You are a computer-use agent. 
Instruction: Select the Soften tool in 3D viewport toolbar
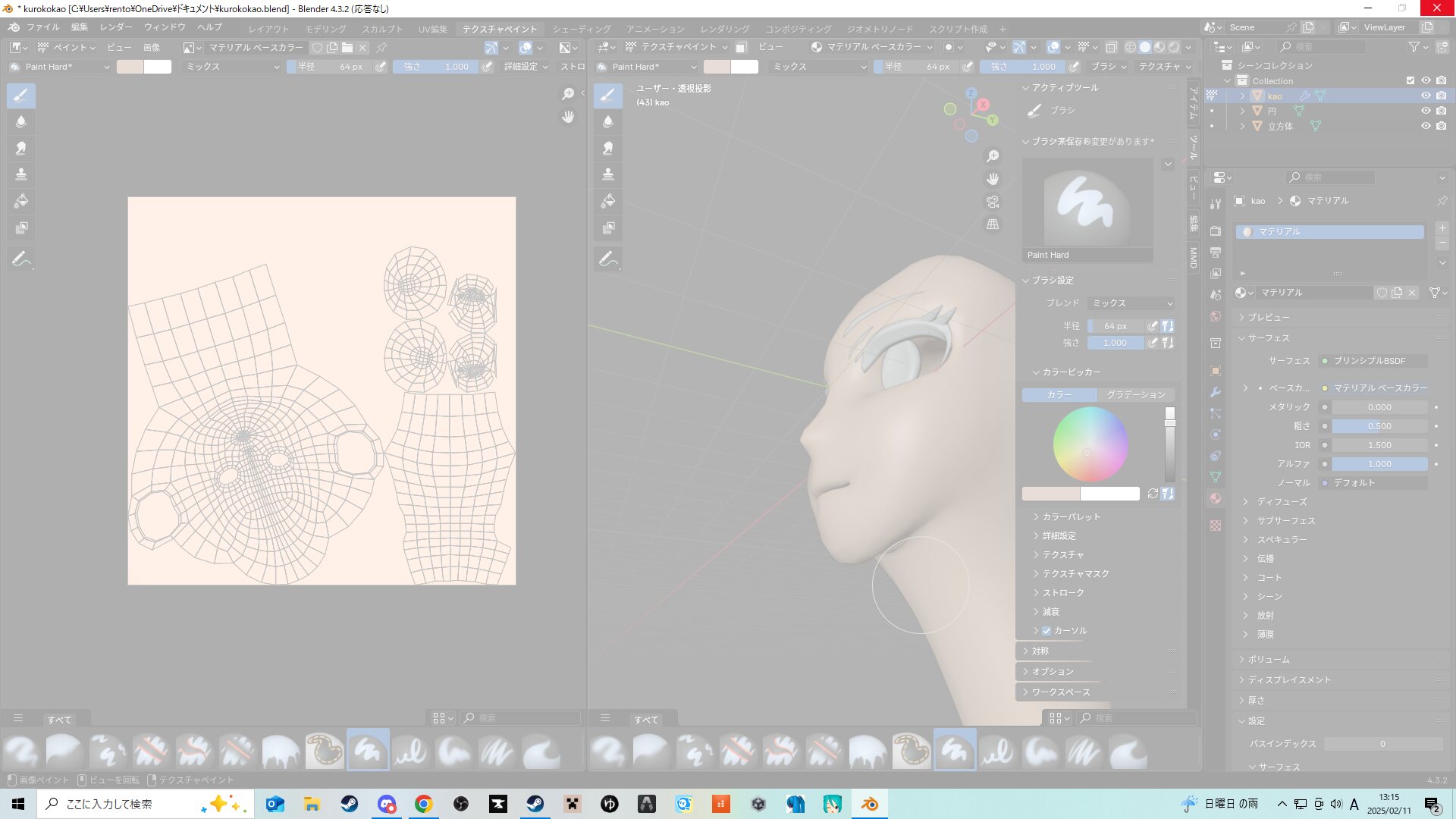tap(607, 121)
